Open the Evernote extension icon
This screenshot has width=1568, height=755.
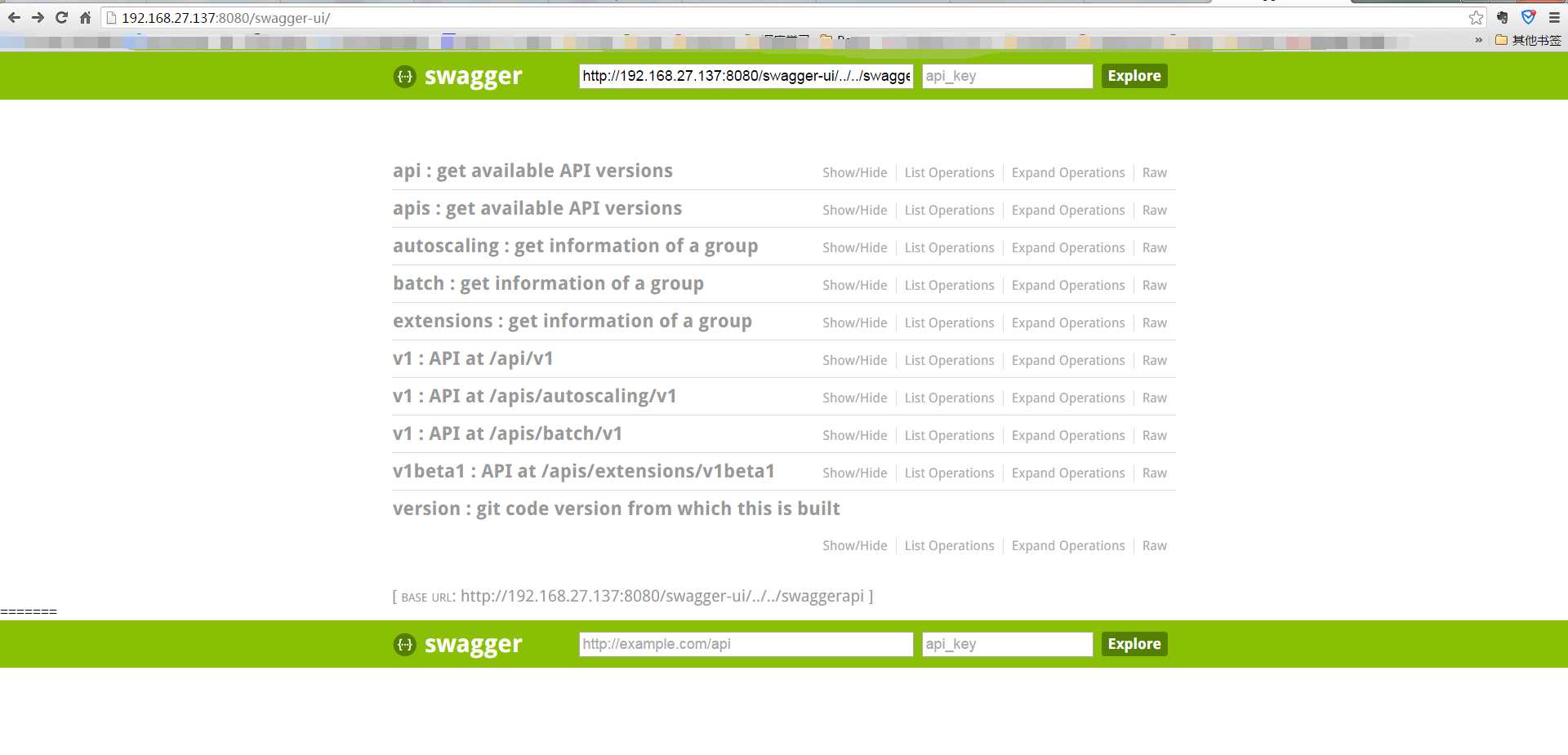(1502, 17)
